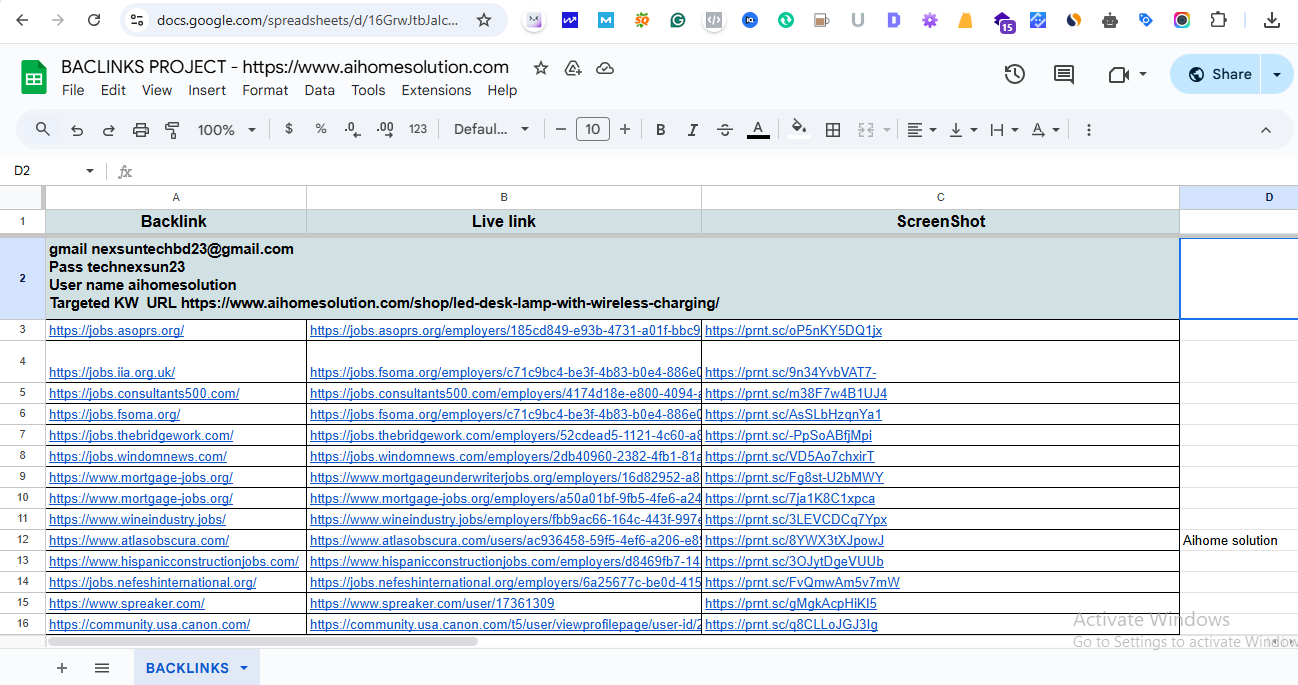Format as percent

click(321, 129)
